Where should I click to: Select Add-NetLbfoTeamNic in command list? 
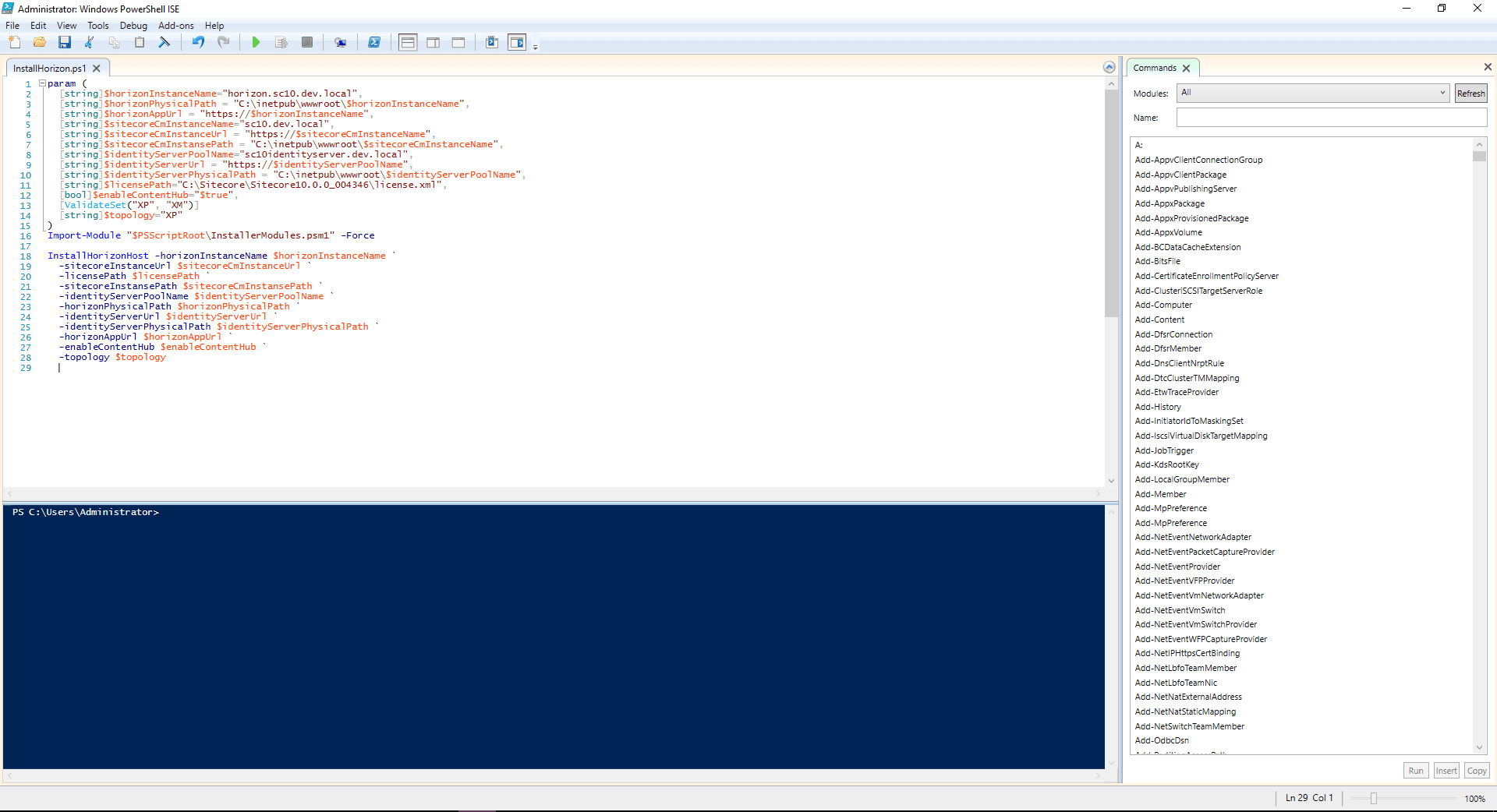click(x=1176, y=683)
